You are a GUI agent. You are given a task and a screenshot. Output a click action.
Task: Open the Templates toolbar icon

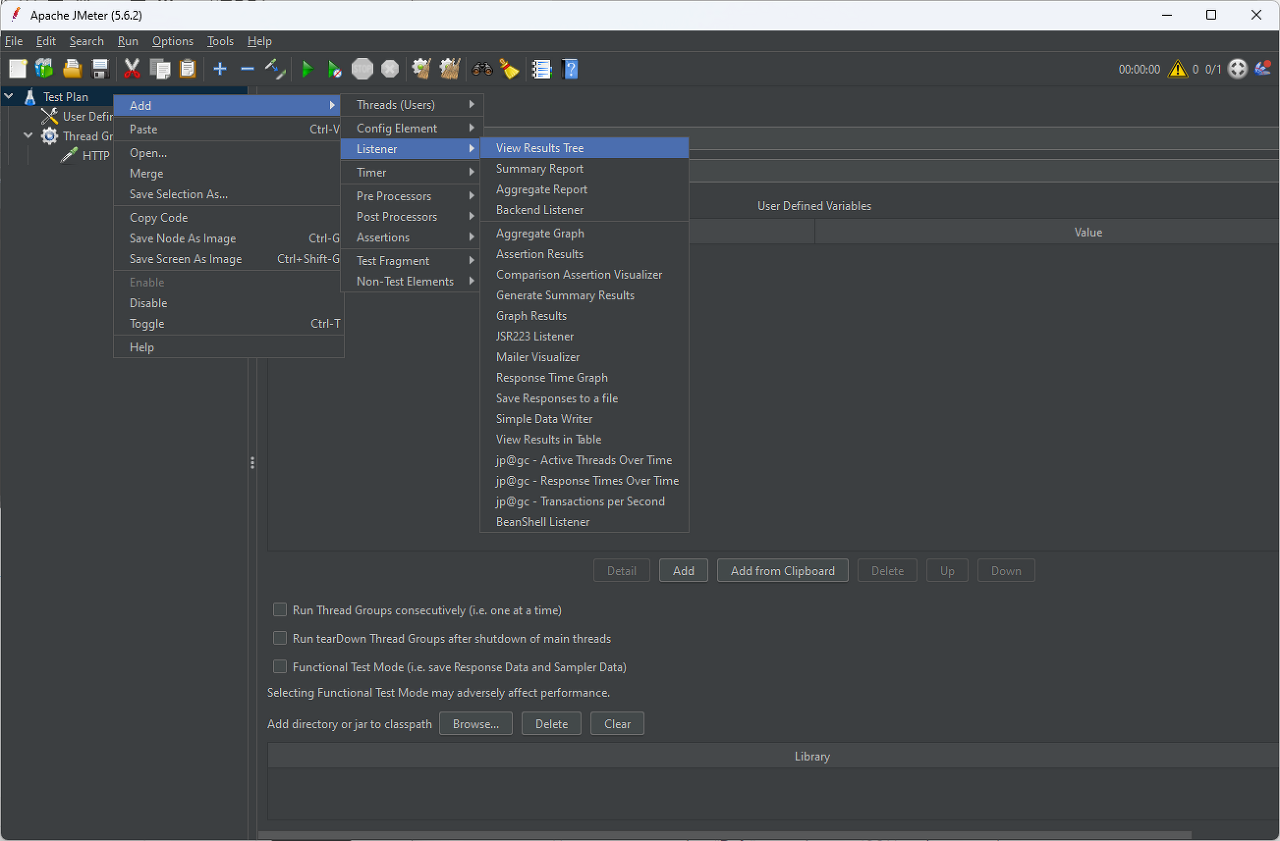point(45,69)
